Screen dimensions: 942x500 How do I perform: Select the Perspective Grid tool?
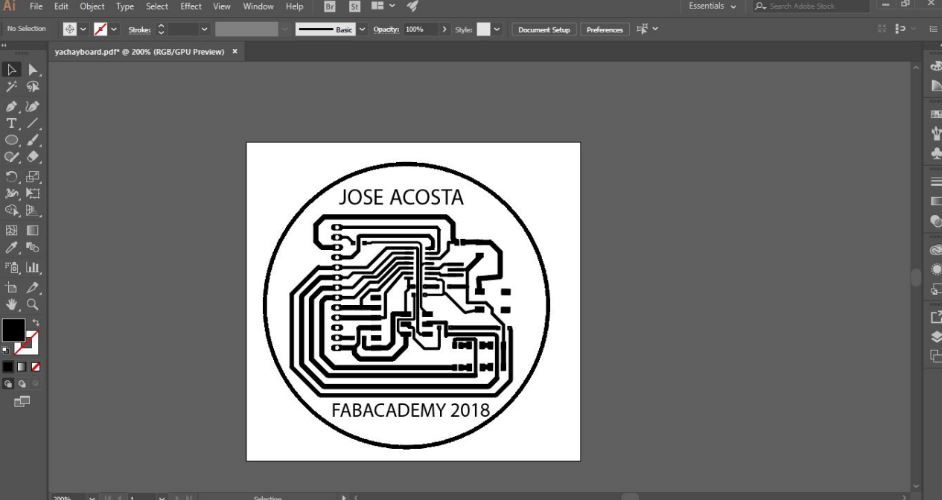pos(33,211)
